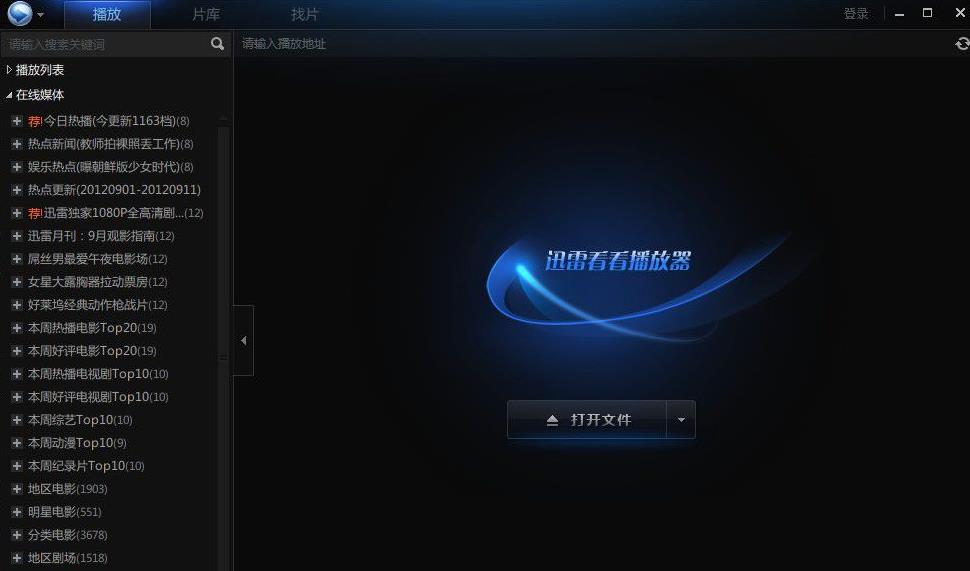Open the Xunlei Kankan logo main menu

pyautogui.click(x=20, y=13)
